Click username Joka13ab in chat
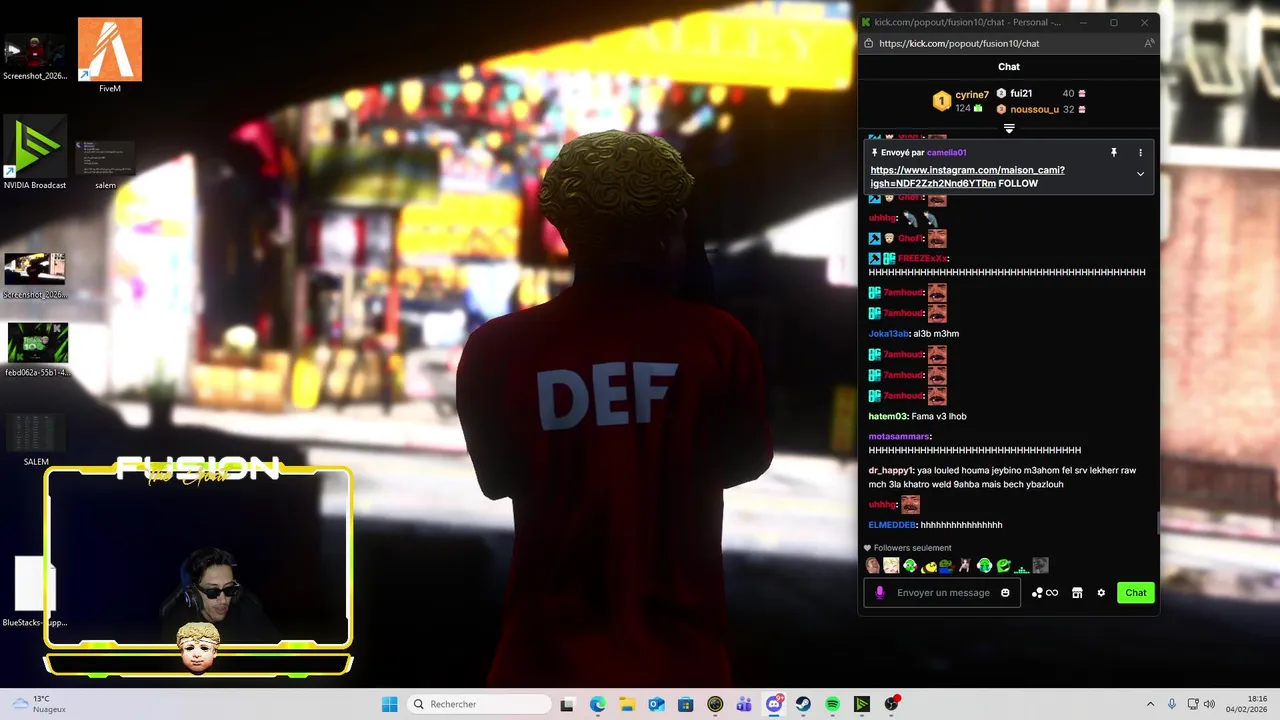 point(888,334)
